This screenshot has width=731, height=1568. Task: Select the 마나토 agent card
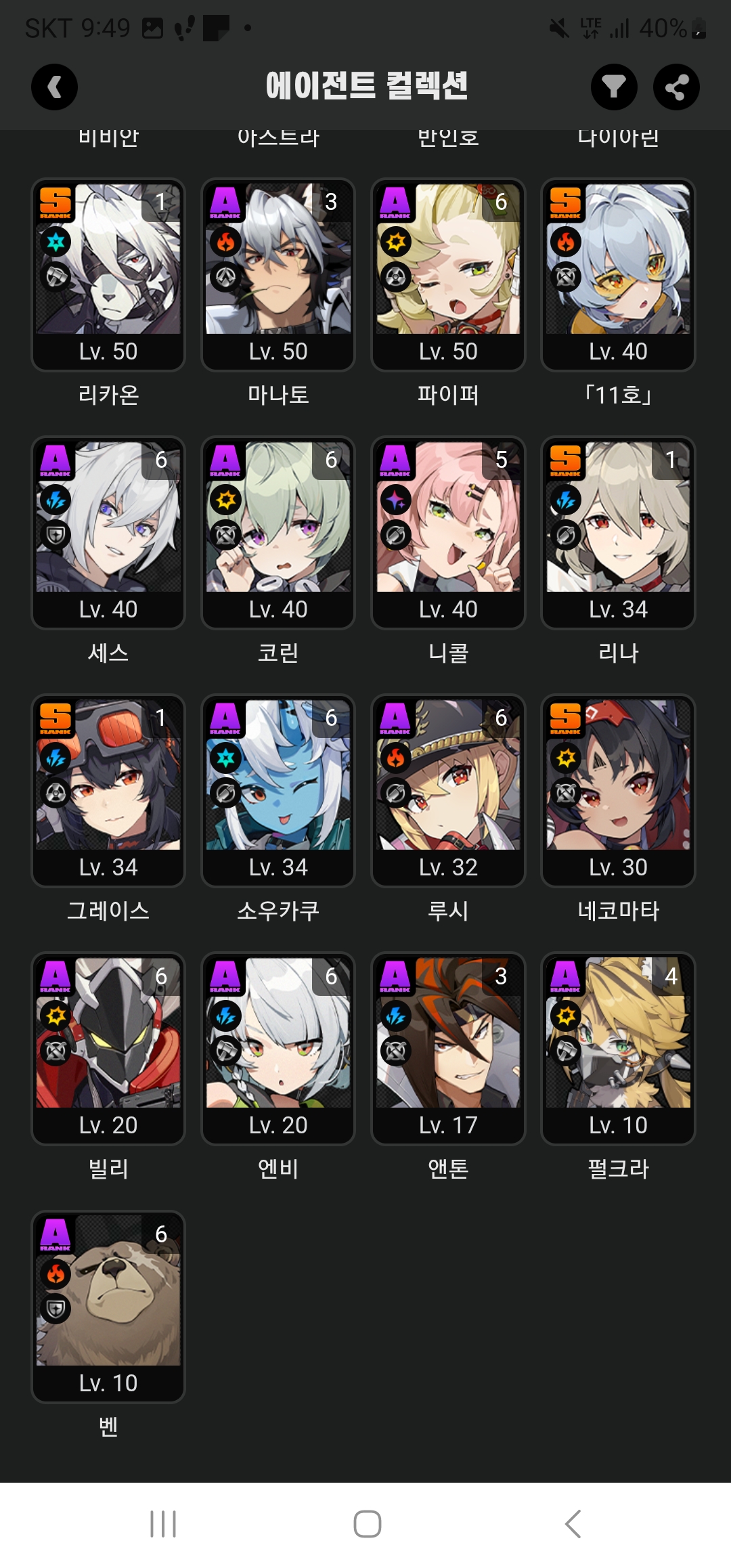pos(278,274)
